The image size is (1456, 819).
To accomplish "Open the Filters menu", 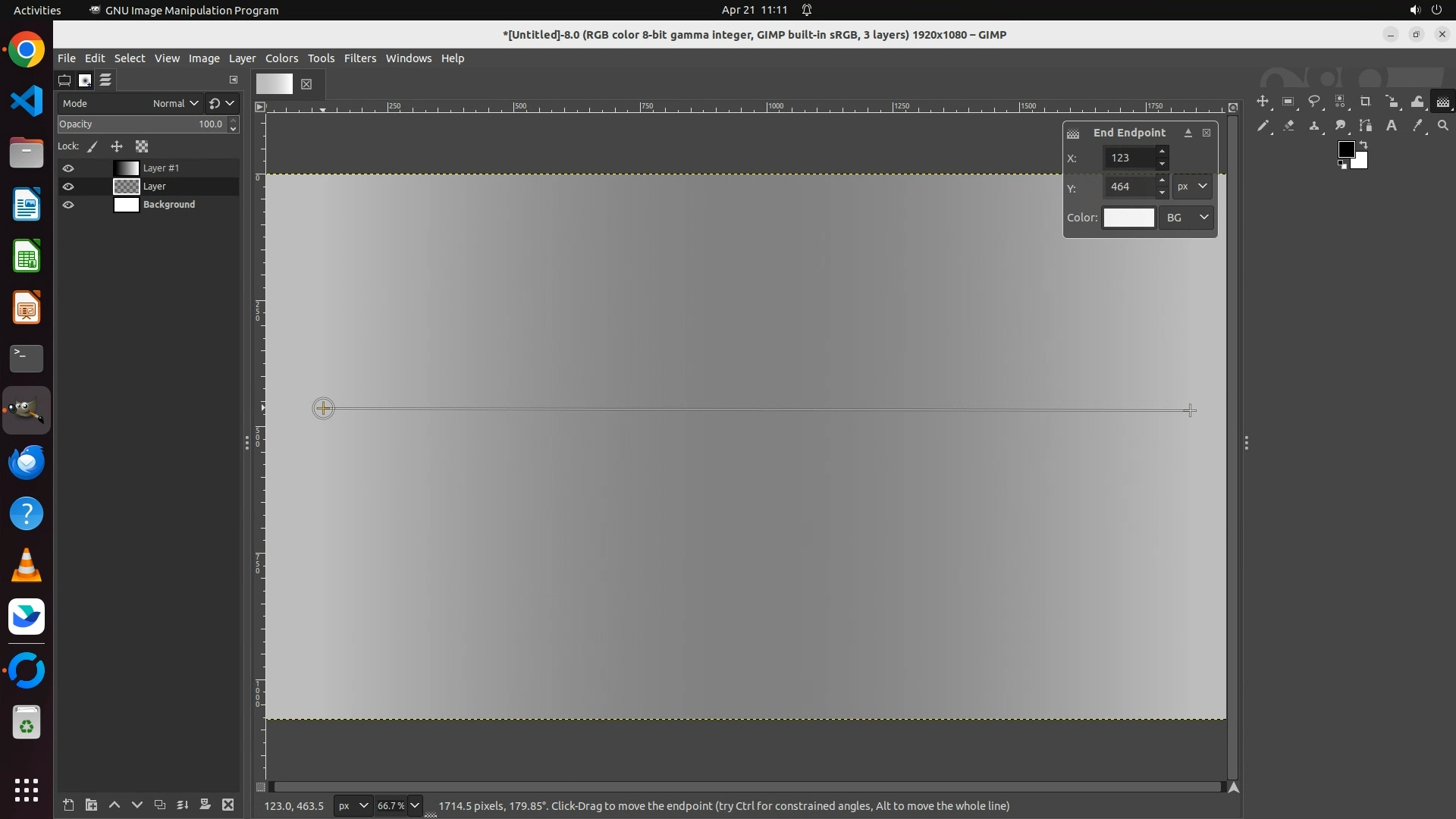I will click(359, 58).
